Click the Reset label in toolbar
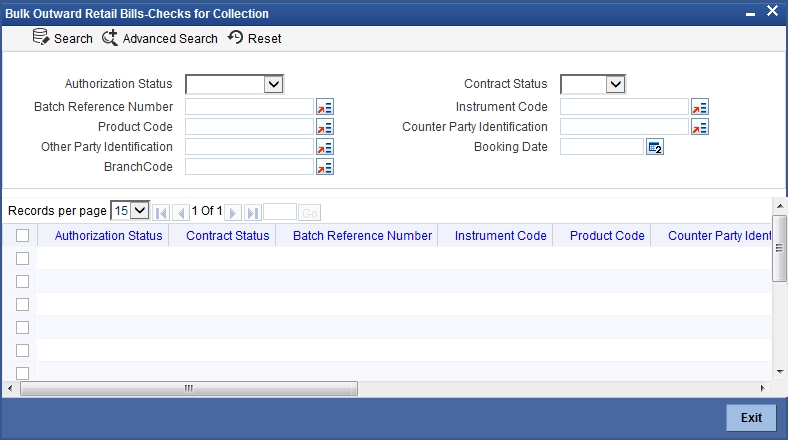This screenshot has height=440, width=788. click(264, 39)
